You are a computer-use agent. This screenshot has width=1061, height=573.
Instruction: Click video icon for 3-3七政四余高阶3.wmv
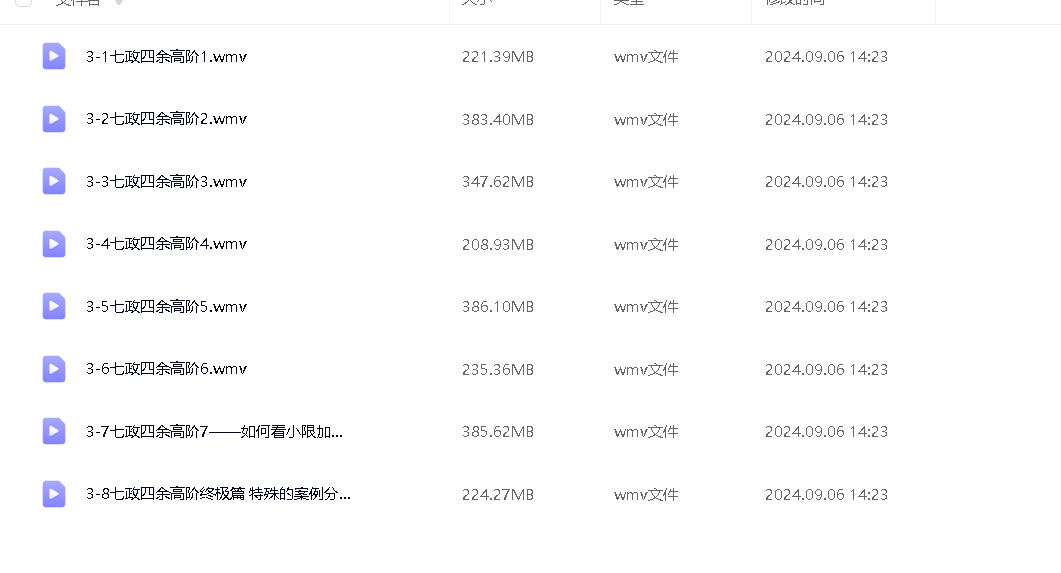point(53,181)
